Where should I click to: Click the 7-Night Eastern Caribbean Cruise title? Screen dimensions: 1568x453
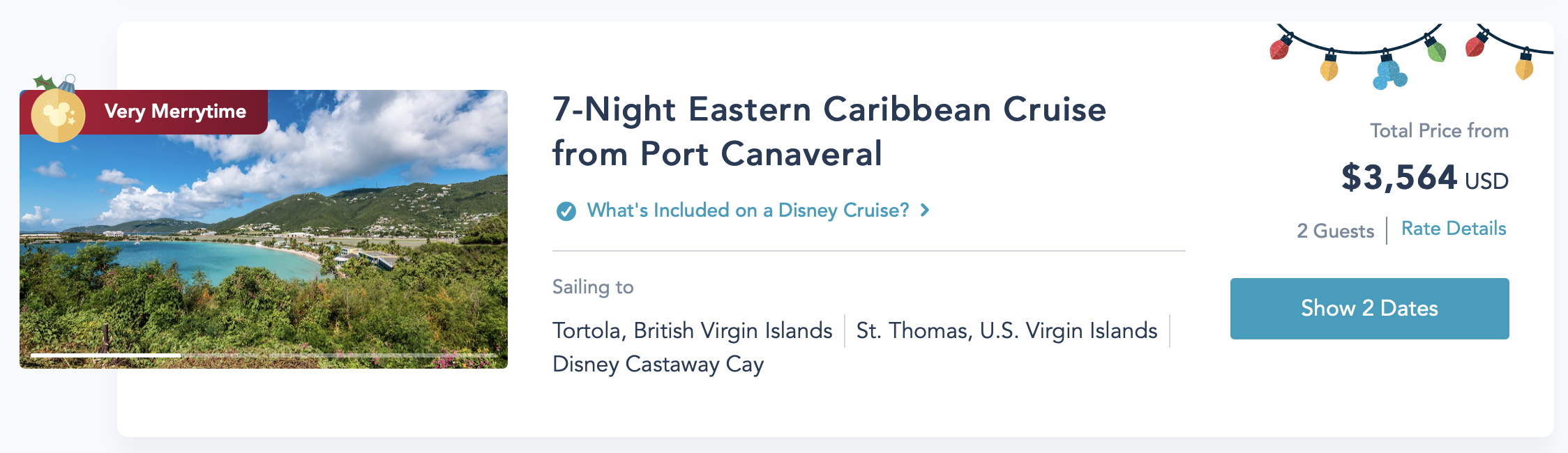coord(829,131)
